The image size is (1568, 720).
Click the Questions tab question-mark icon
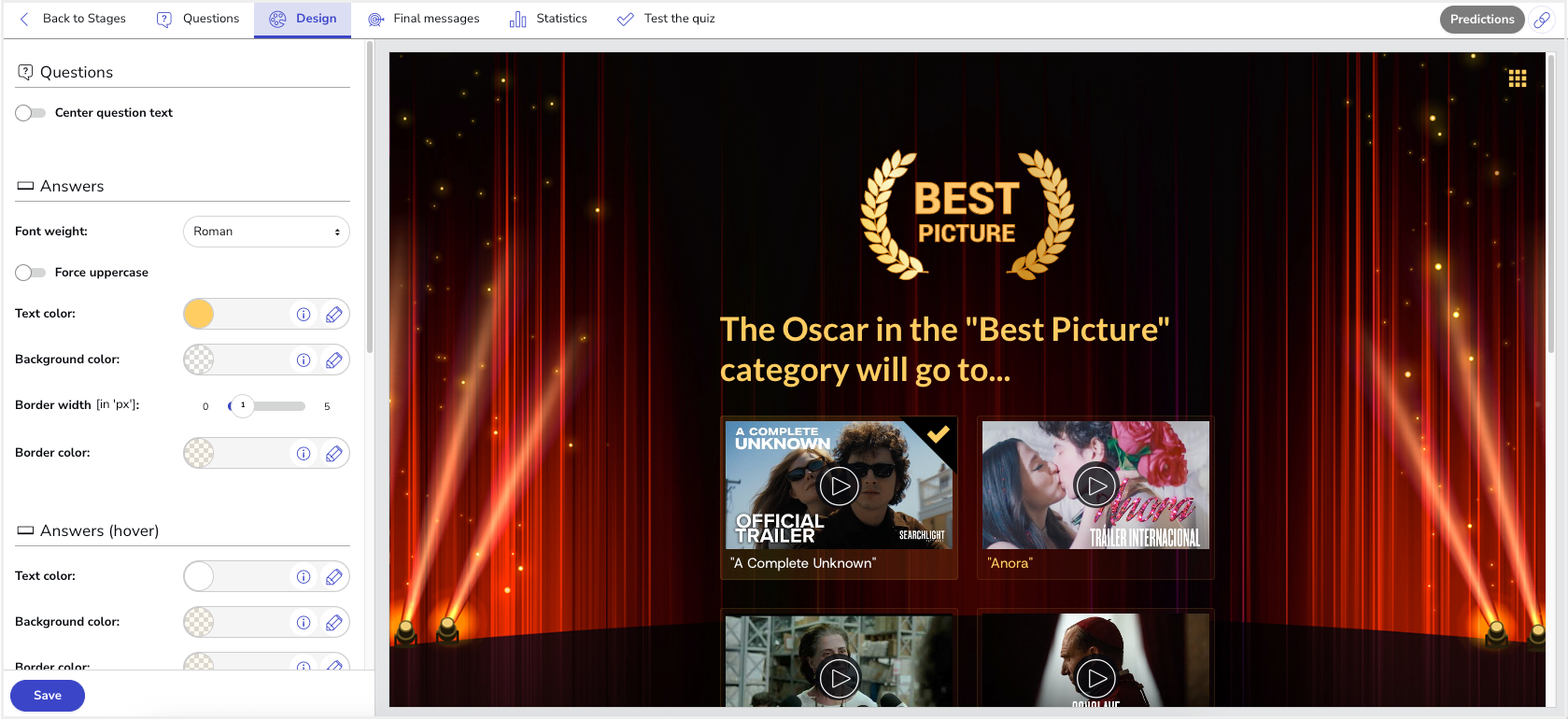[x=164, y=19]
